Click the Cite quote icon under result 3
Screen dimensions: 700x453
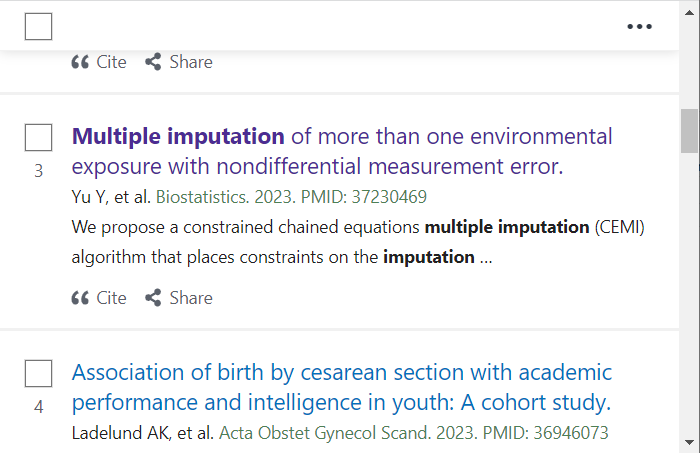80,298
